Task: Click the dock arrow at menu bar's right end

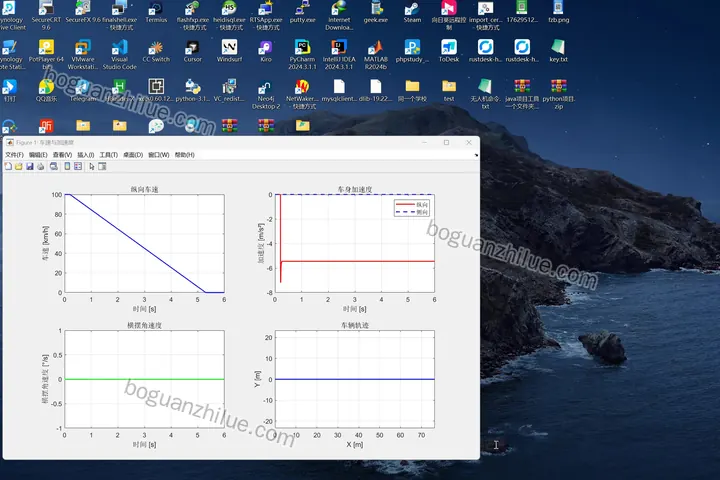Action: 476,155
